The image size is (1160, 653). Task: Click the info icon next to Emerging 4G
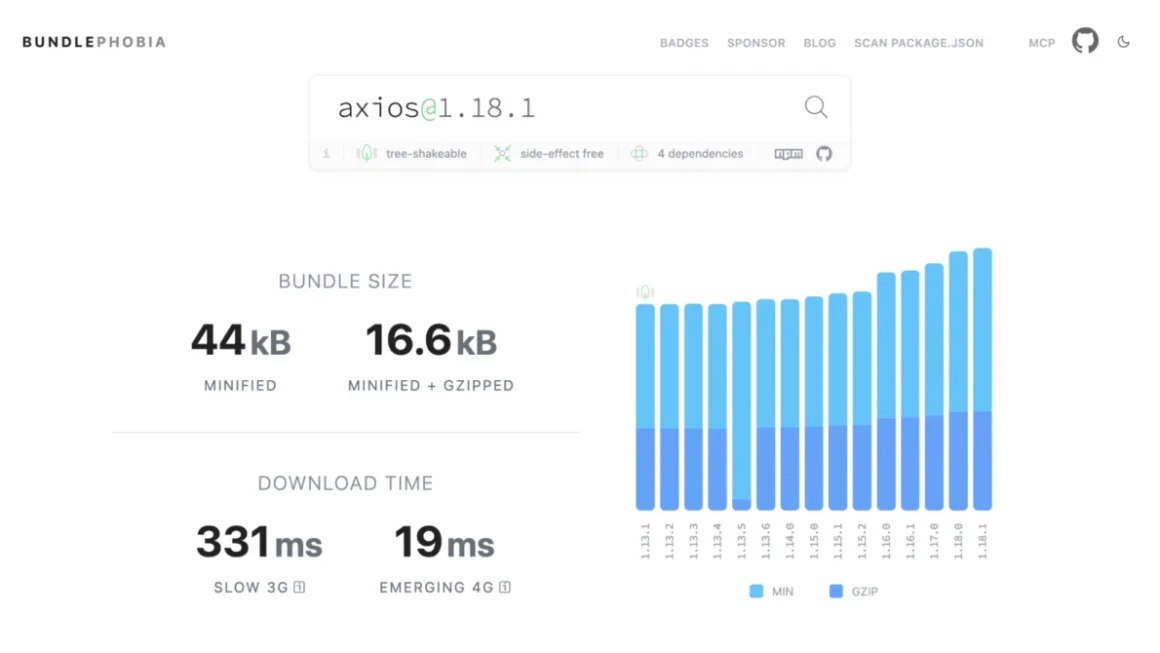tap(505, 587)
